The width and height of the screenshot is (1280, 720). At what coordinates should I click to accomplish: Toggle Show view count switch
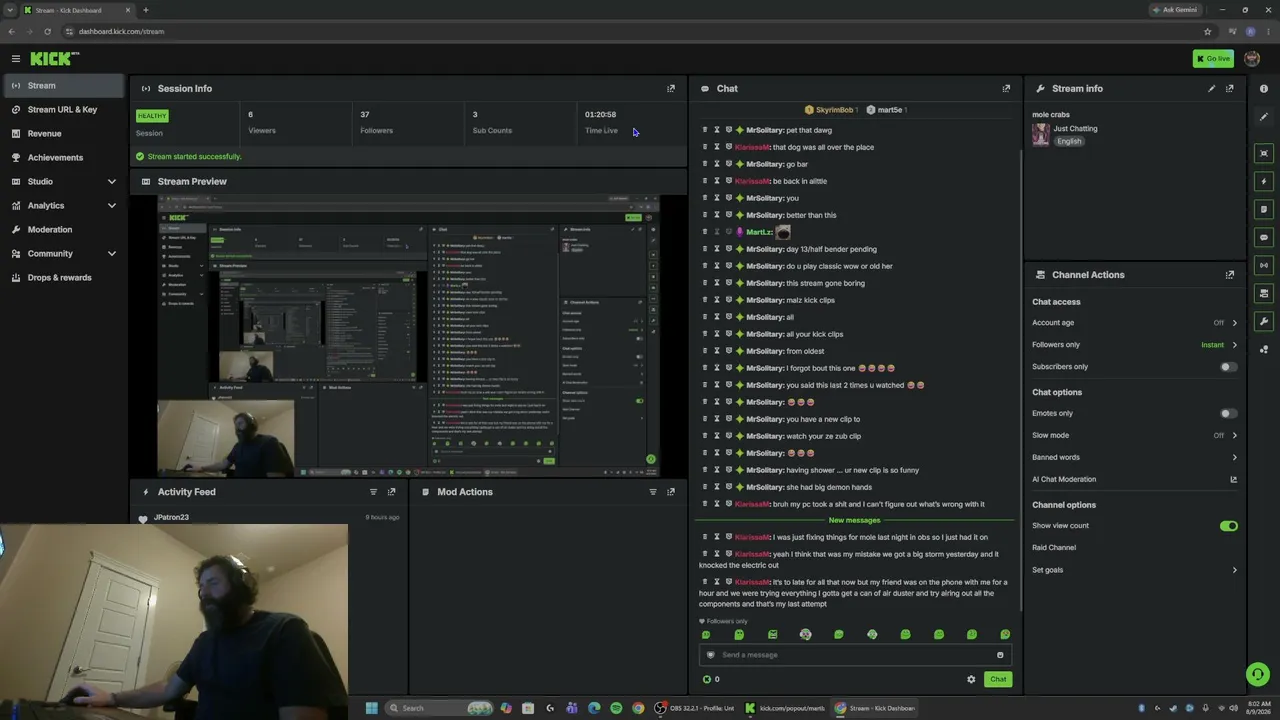(x=1228, y=526)
